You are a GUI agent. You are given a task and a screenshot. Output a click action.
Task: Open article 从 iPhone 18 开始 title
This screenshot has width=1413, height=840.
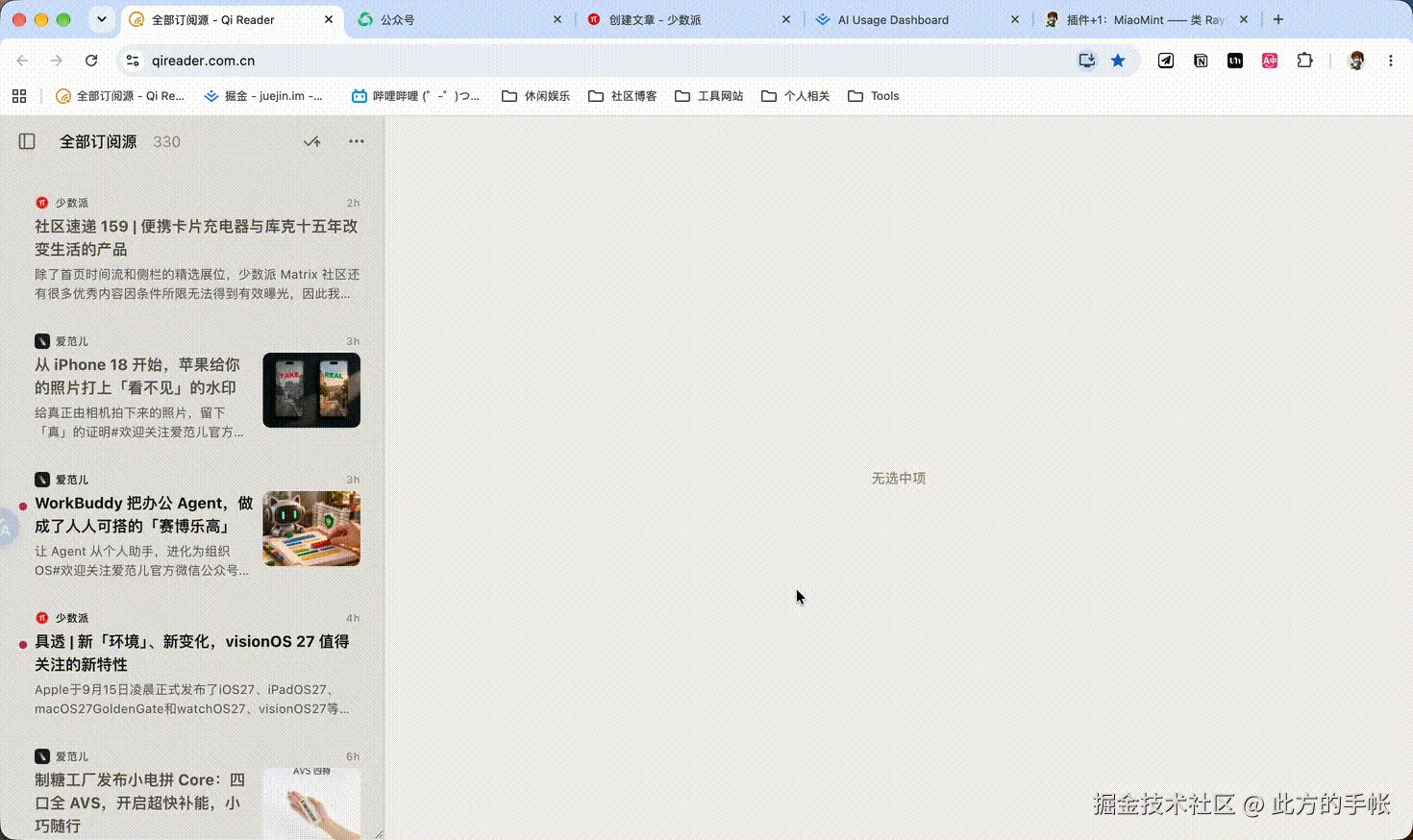tap(137, 376)
